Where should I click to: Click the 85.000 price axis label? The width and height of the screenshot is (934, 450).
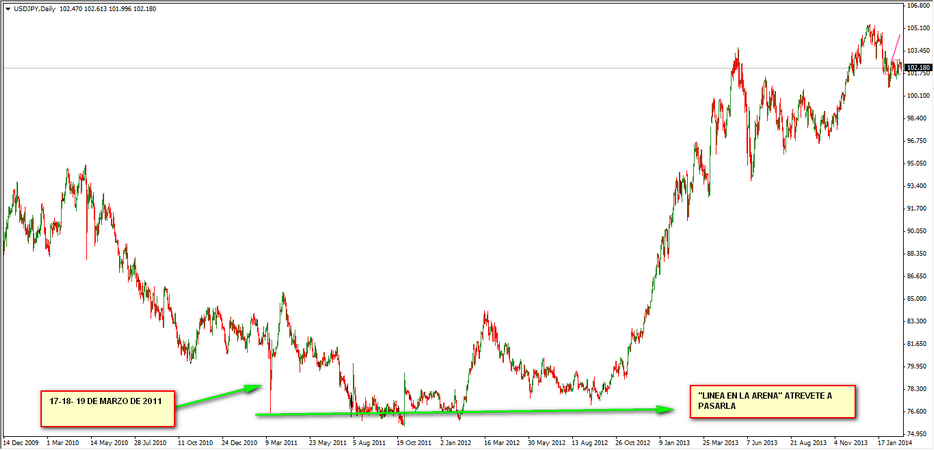(916, 298)
